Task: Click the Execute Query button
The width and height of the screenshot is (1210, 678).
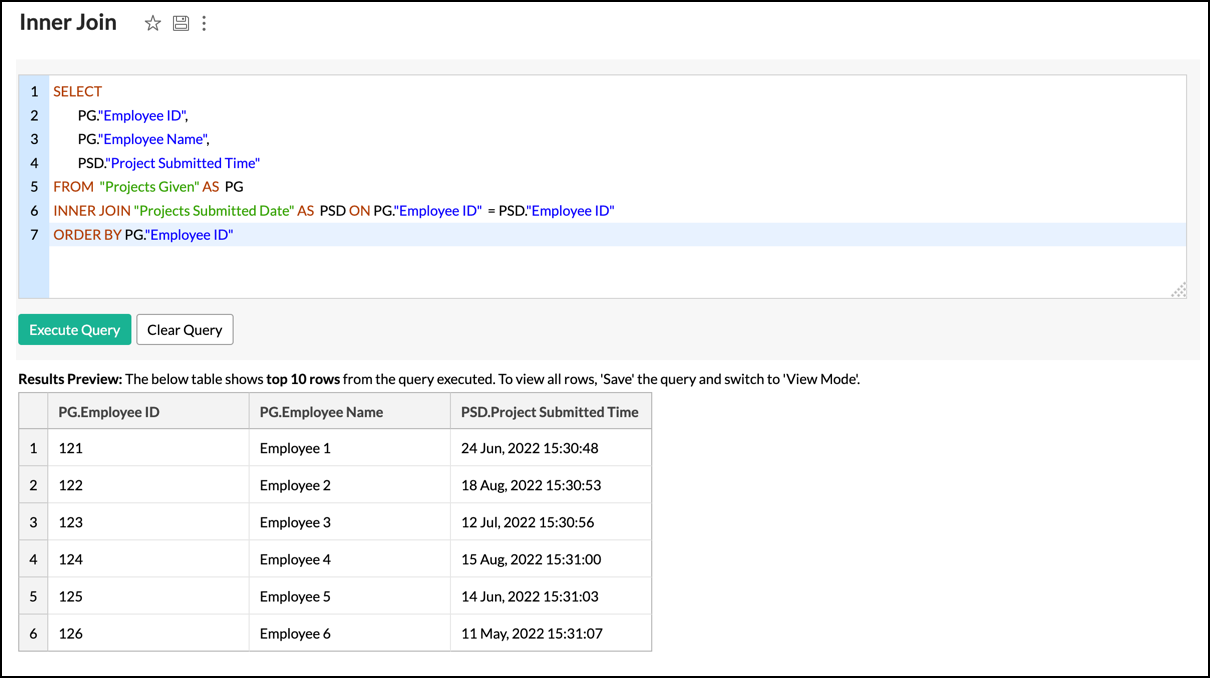Action: (75, 330)
